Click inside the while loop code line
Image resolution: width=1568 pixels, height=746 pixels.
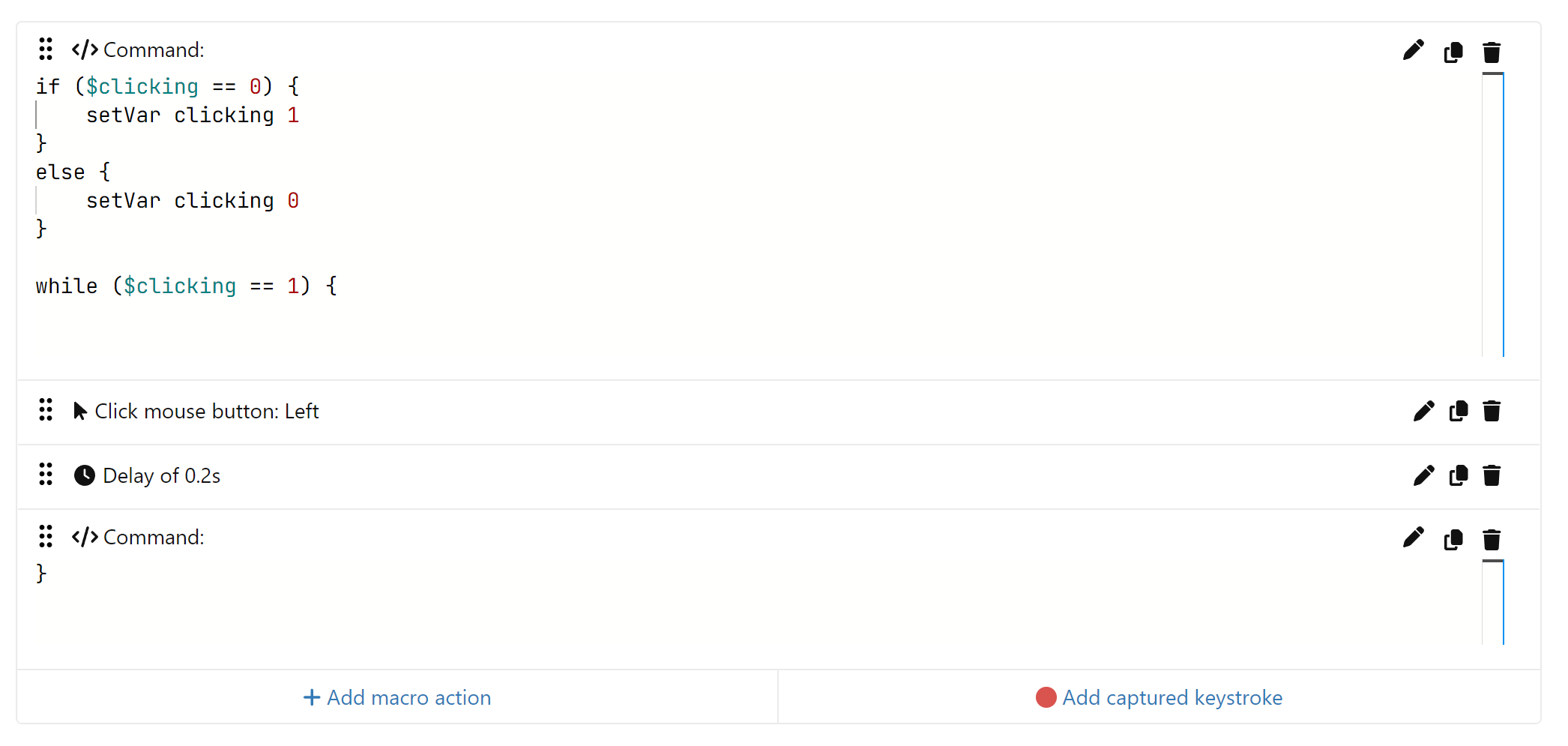click(186, 286)
